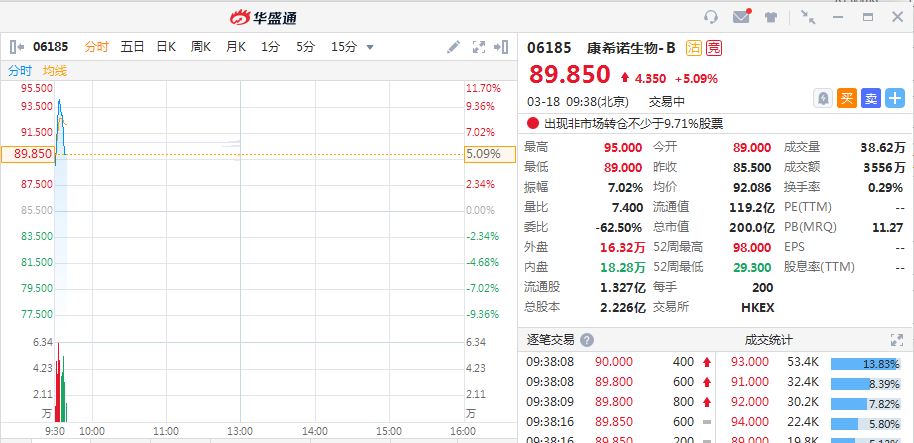Switch to the 五日 chart tab
The height and width of the screenshot is (443, 914).
(x=132, y=47)
